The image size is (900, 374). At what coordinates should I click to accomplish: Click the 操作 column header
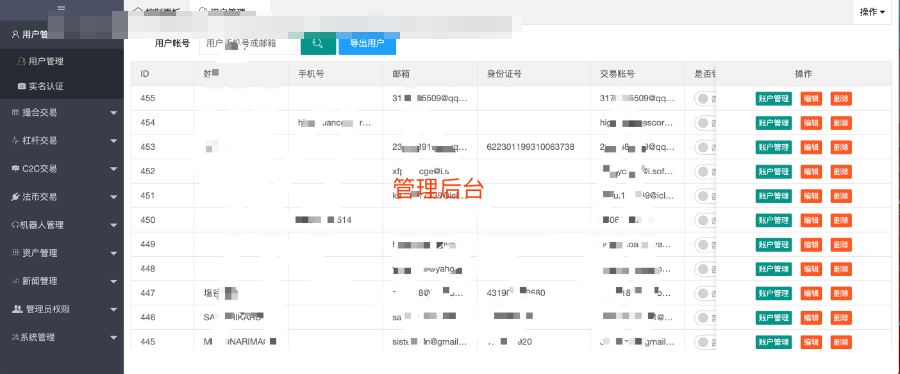pyautogui.click(x=804, y=74)
